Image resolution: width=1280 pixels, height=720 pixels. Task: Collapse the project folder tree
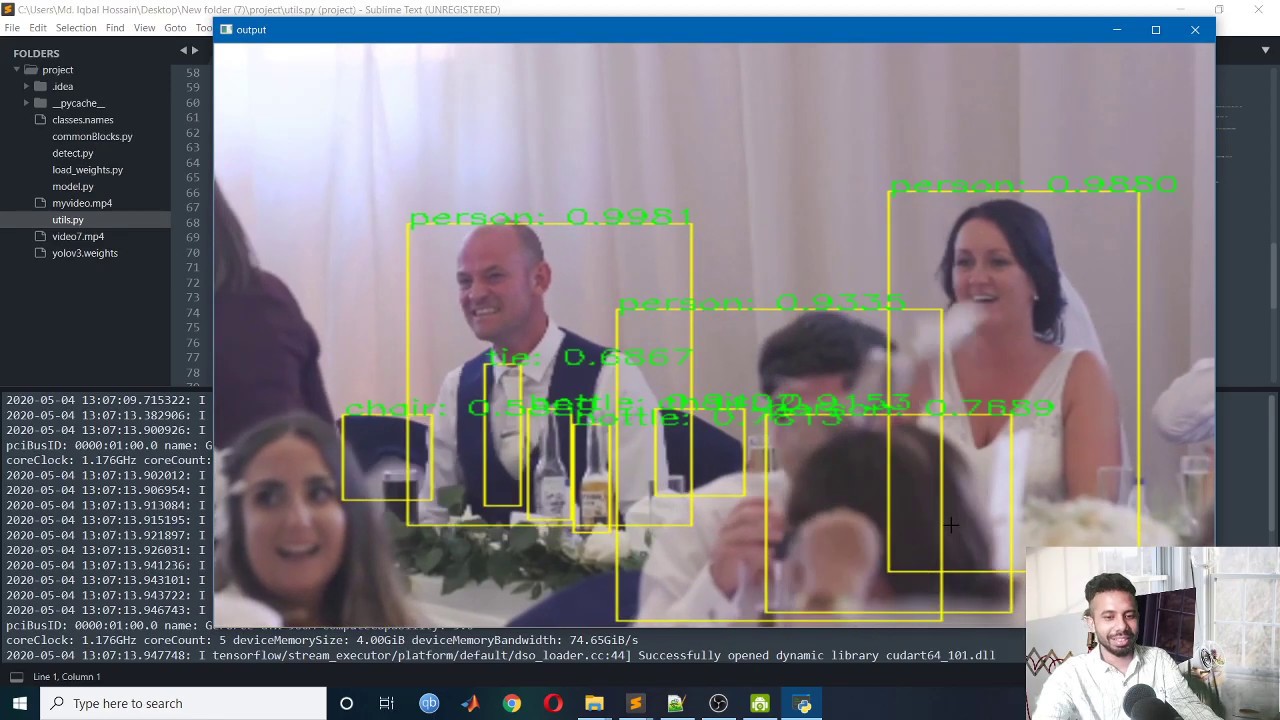point(17,70)
